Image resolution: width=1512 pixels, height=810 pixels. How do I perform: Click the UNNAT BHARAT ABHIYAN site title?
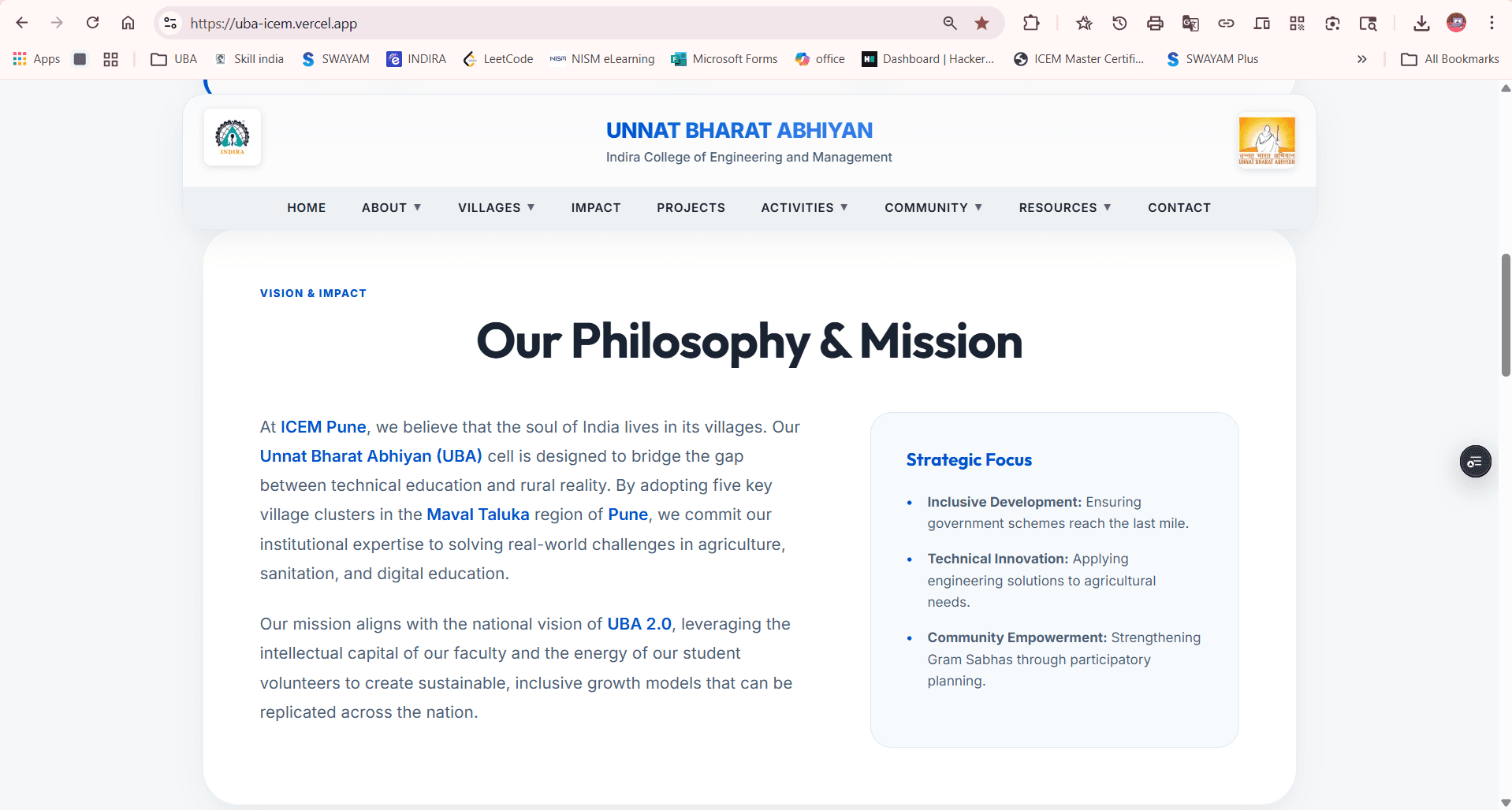pyautogui.click(x=739, y=131)
